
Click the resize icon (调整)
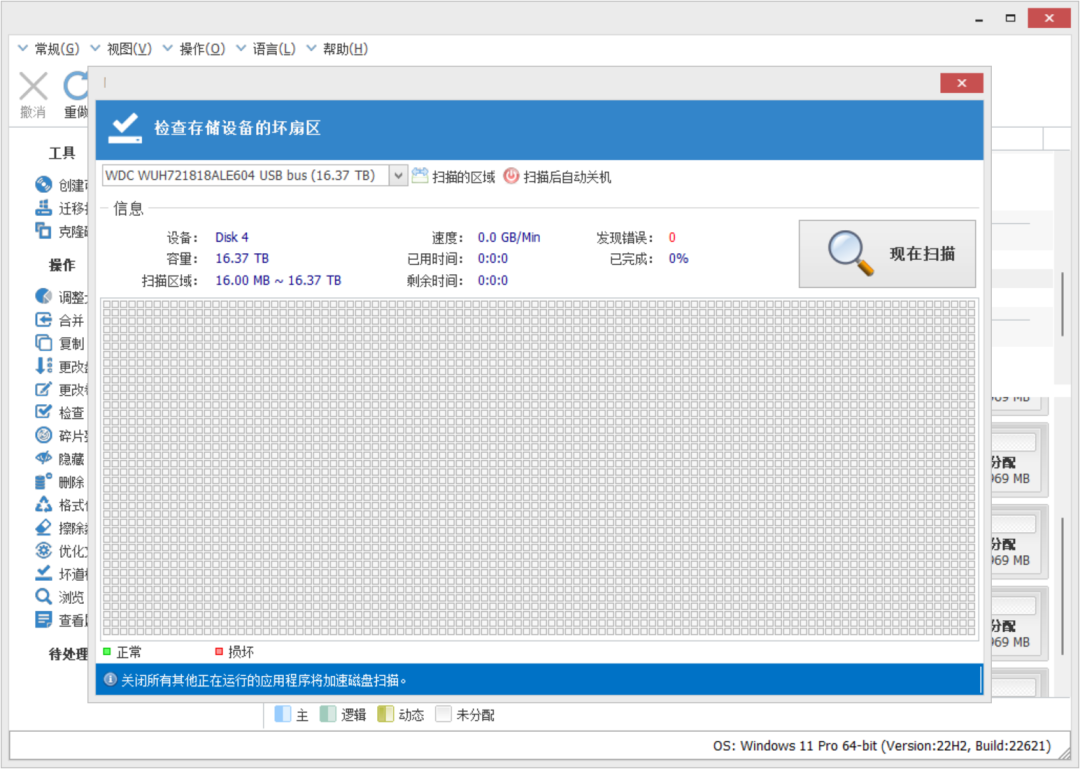point(43,296)
